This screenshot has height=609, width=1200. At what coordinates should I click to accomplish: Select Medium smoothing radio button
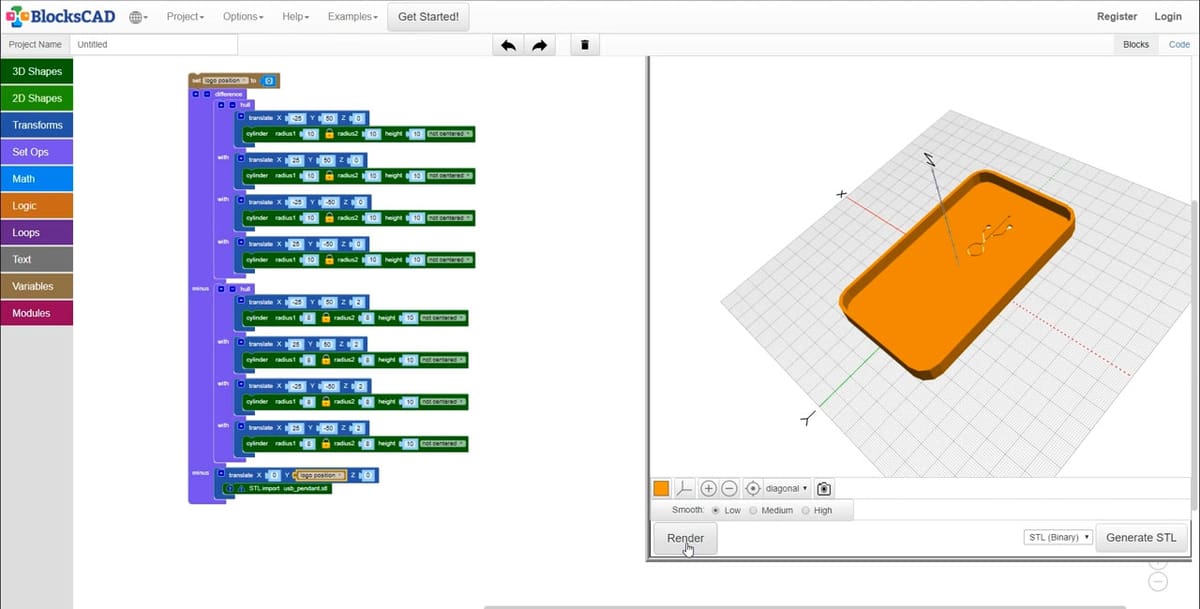753,510
